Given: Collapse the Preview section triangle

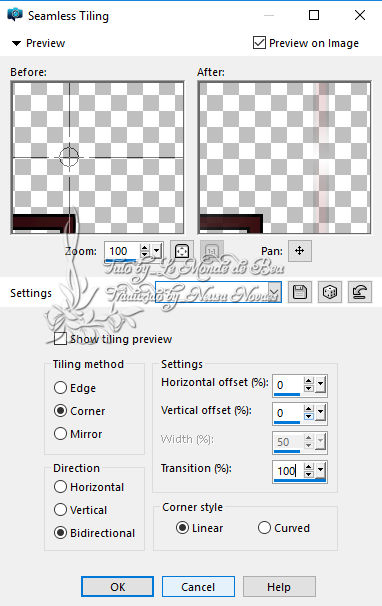Looking at the screenshot, I should pyautogui.click(x=16, y=43).
